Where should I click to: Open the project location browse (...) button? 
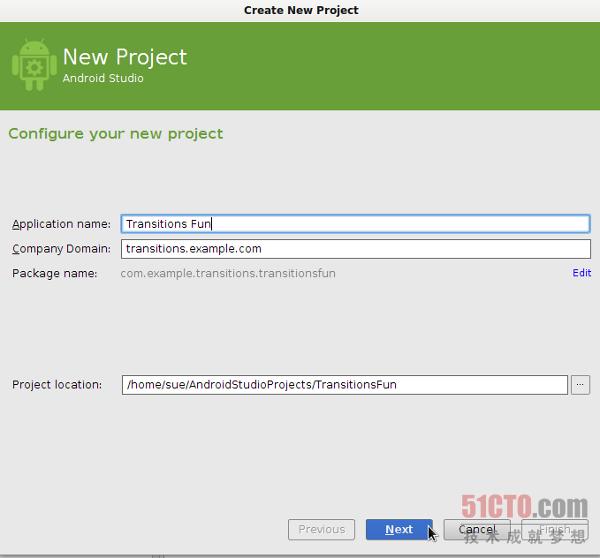580,385
